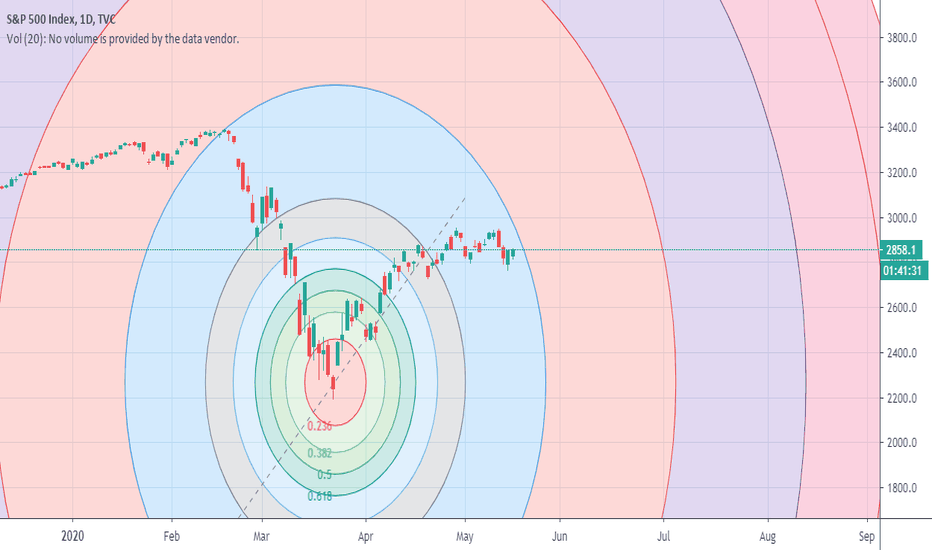Click the May label on time axis
Viewport: 932px width, 550px height.
[x=465, y=536]
